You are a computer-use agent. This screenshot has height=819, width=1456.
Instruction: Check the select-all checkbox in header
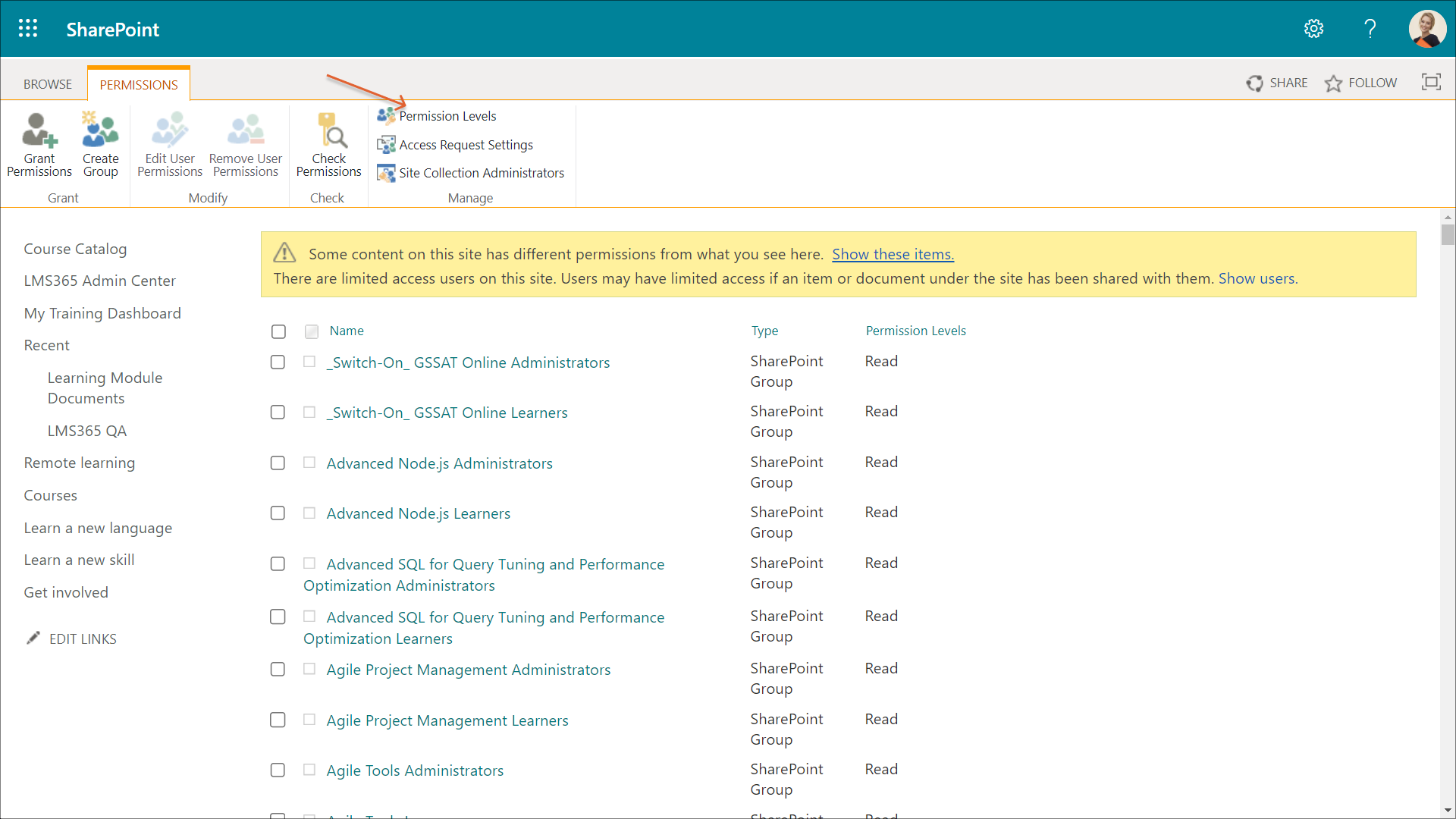pyautogui.click(x=278, y=331)
